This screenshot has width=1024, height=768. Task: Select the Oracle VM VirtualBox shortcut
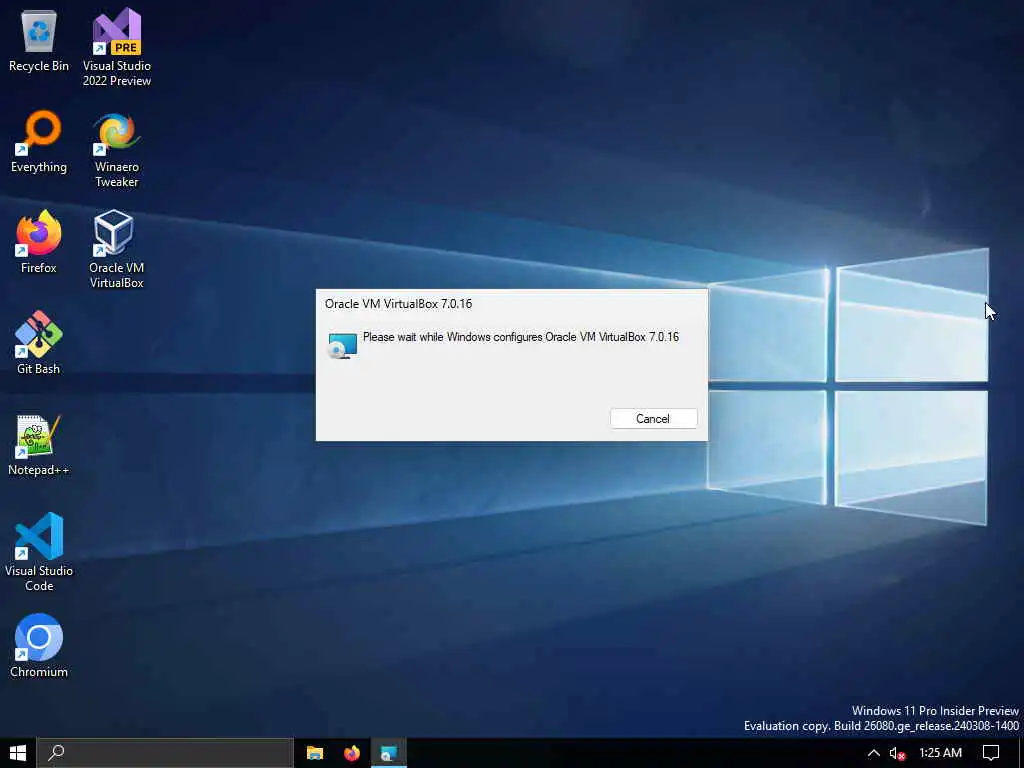click(x=117, y=249)
